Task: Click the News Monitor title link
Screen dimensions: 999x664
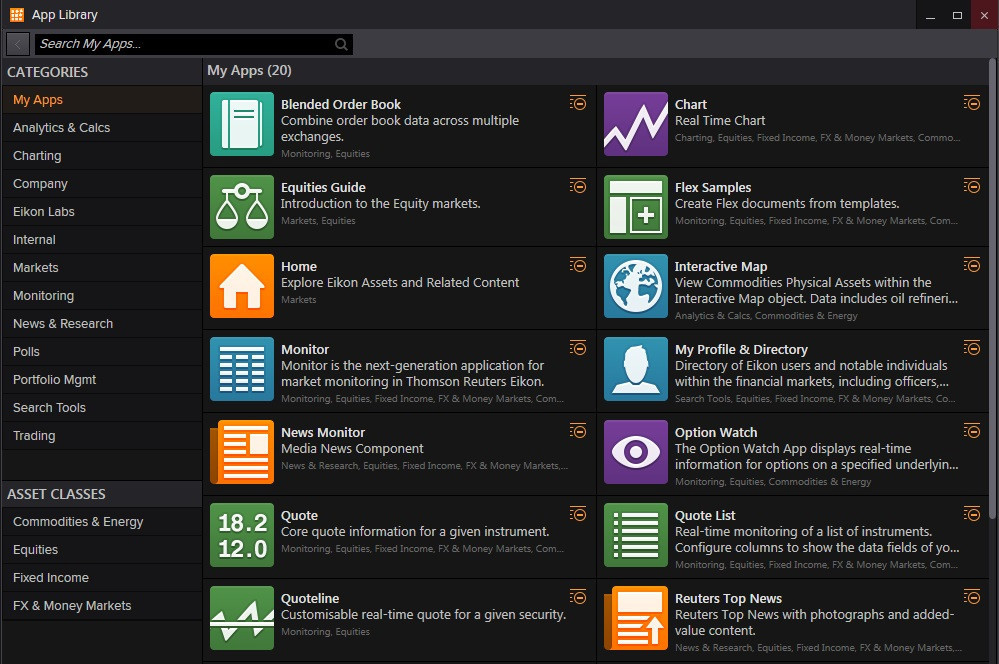Action: tap(323, 433)
